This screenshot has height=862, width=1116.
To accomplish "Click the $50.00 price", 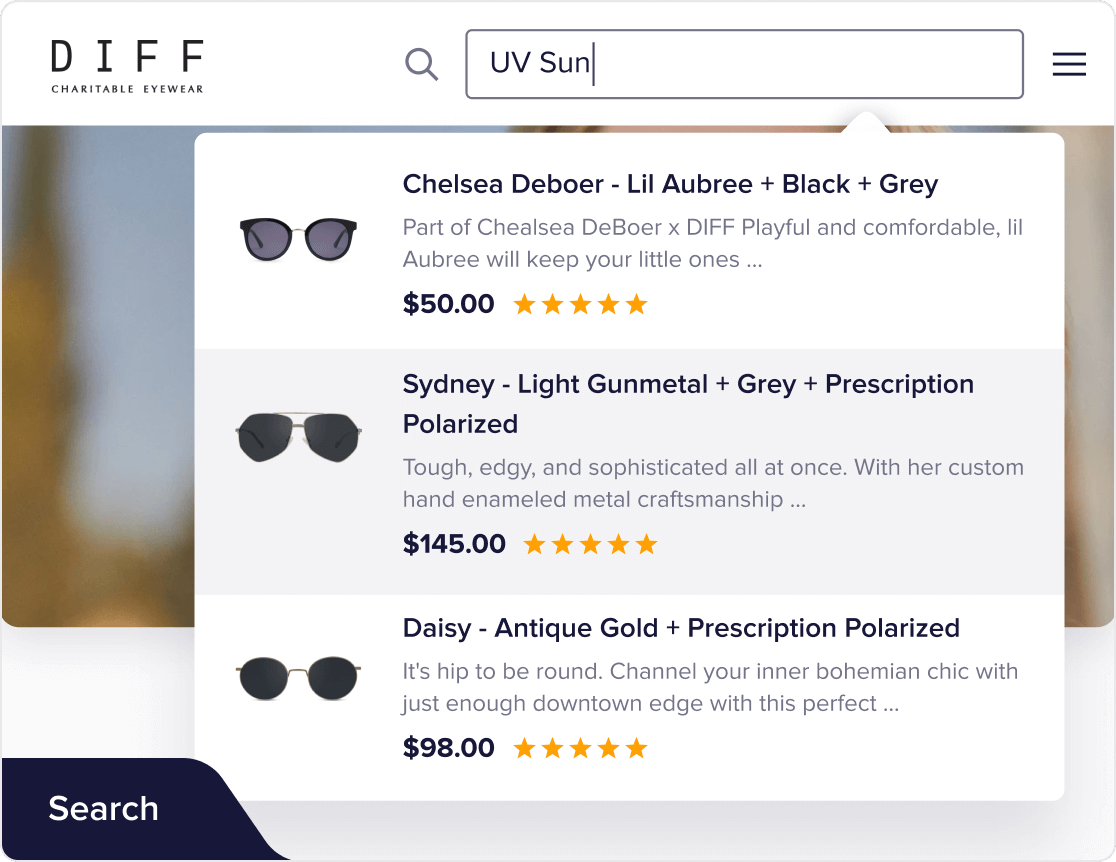I will point(448,304).
